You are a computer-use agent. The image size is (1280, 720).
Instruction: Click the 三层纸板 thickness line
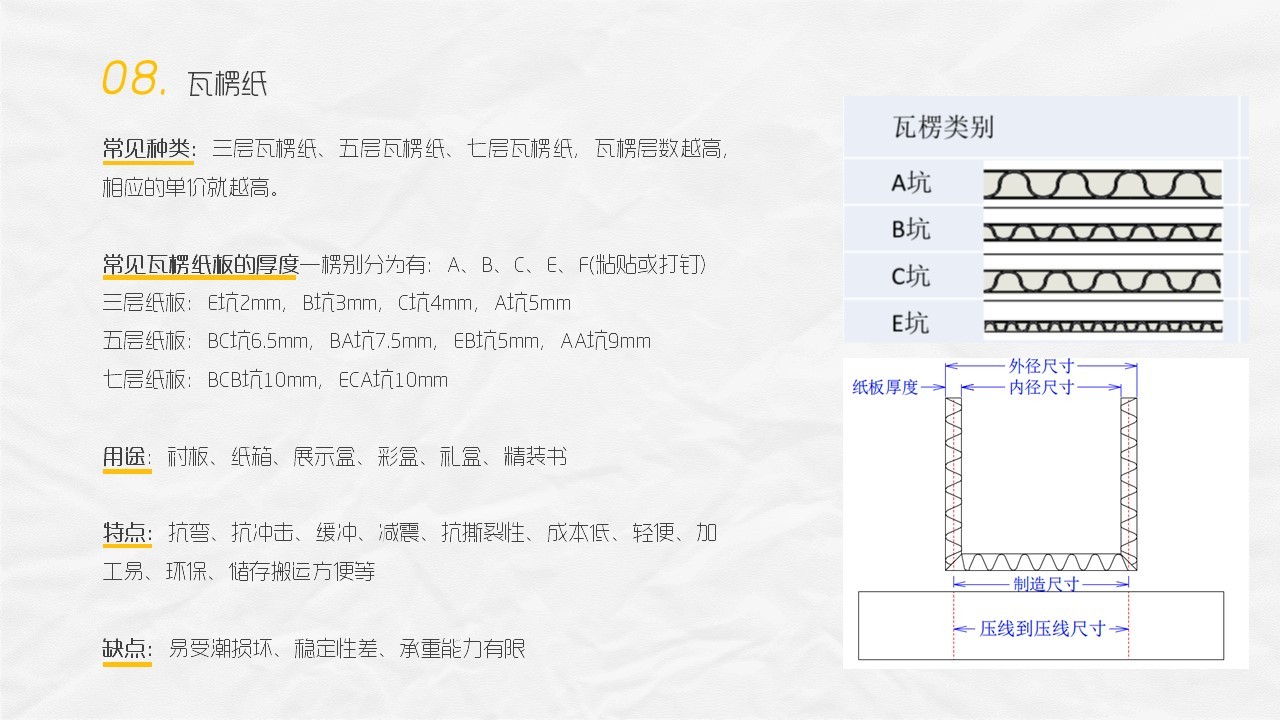336,303
